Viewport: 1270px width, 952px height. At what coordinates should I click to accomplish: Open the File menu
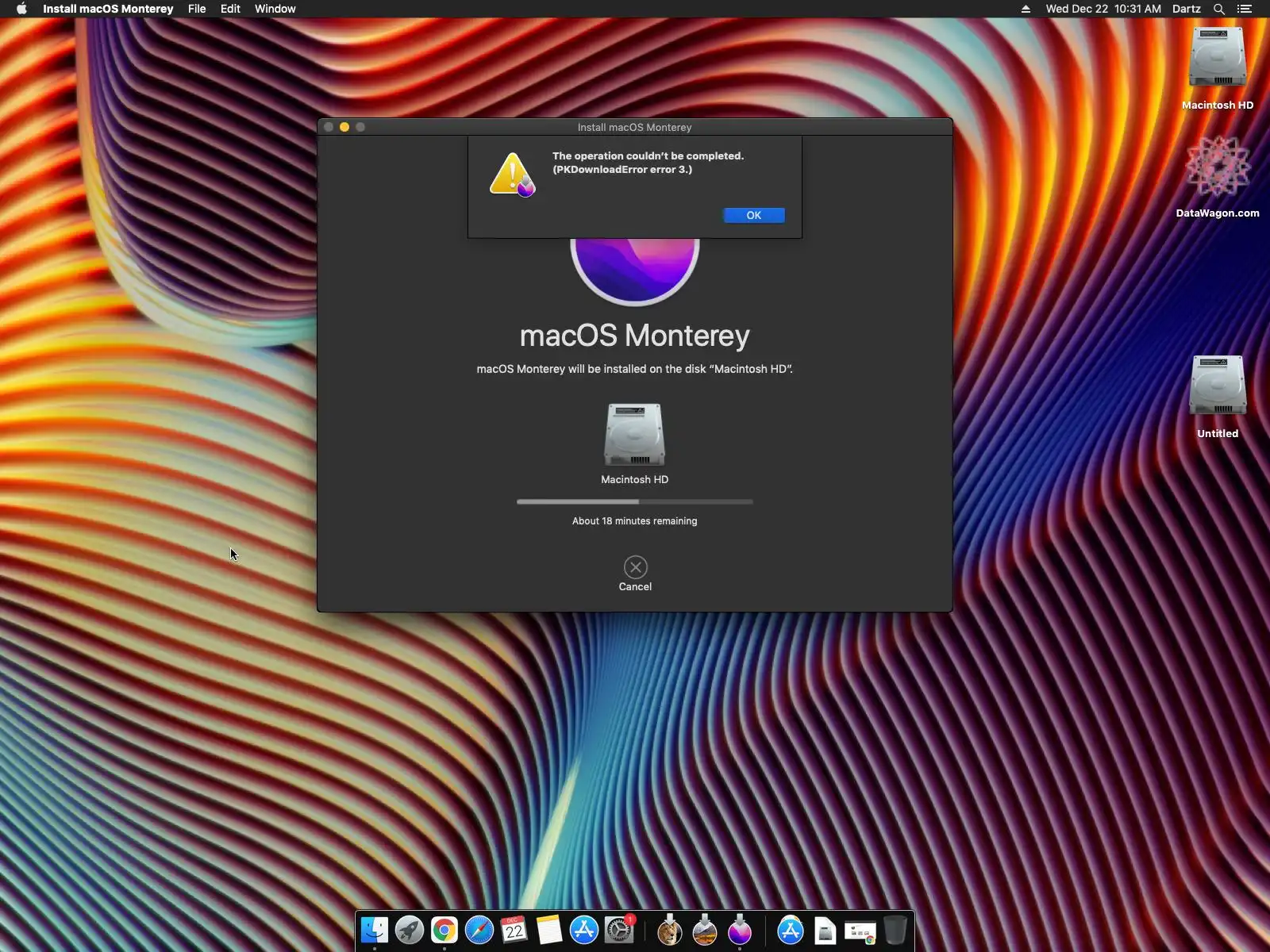tap(197, 9)
